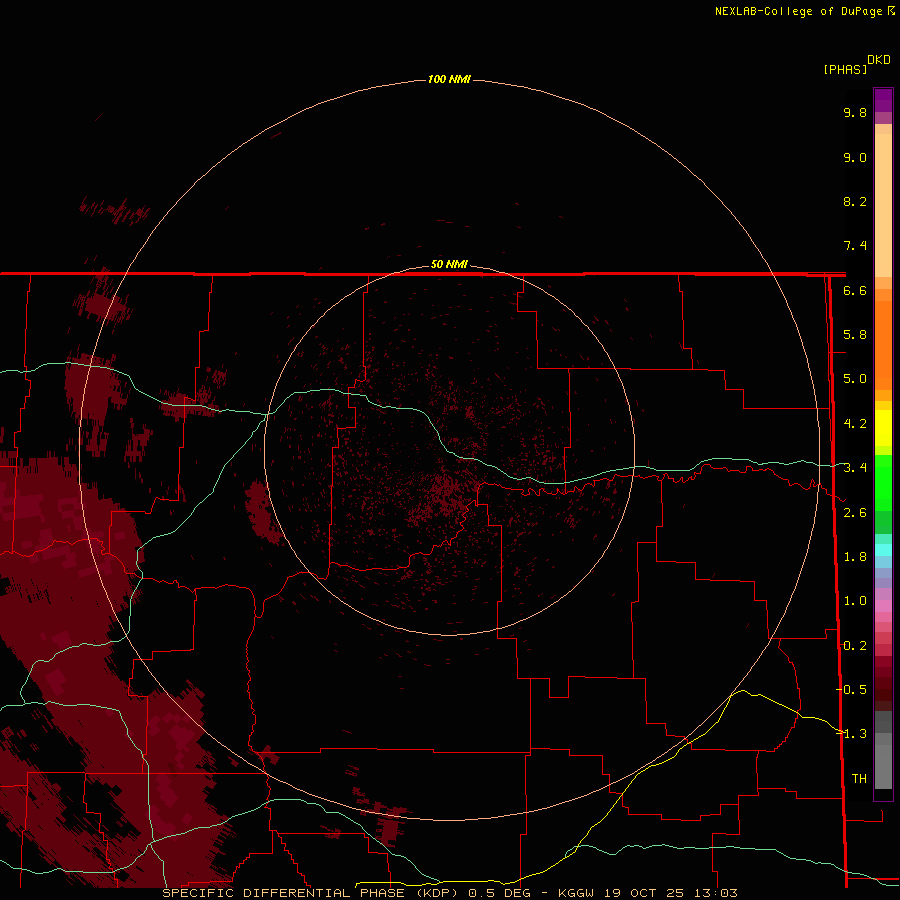Click the 19 OCT 25 13:03 timestamp
The width and height of the screenshot is (900, 900).
click(670, 893)
